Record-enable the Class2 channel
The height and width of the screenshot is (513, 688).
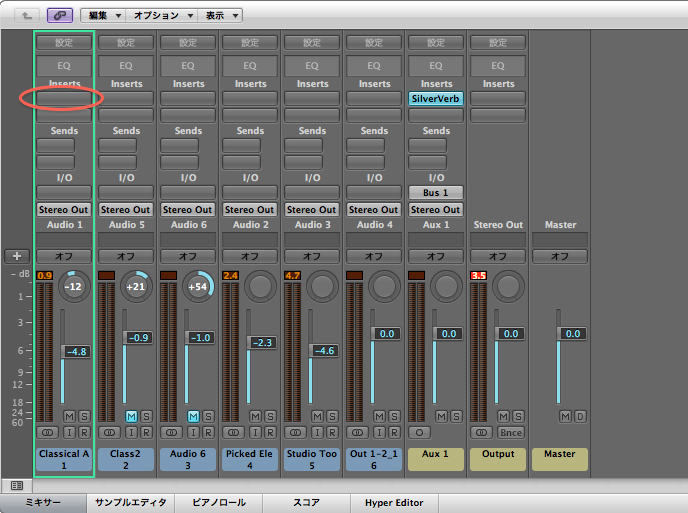146,433
